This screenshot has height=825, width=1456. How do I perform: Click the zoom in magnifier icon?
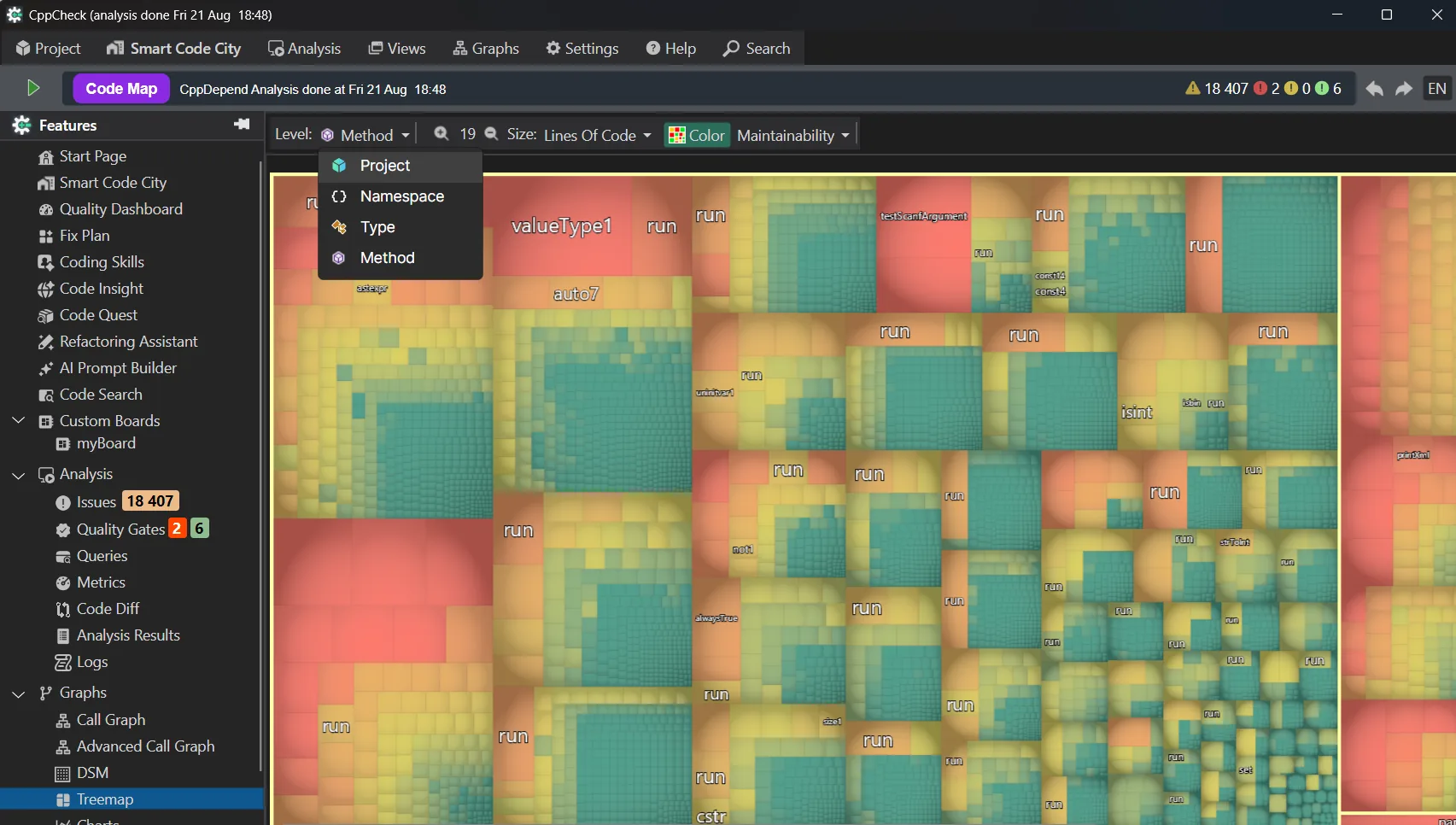(441, 134)
